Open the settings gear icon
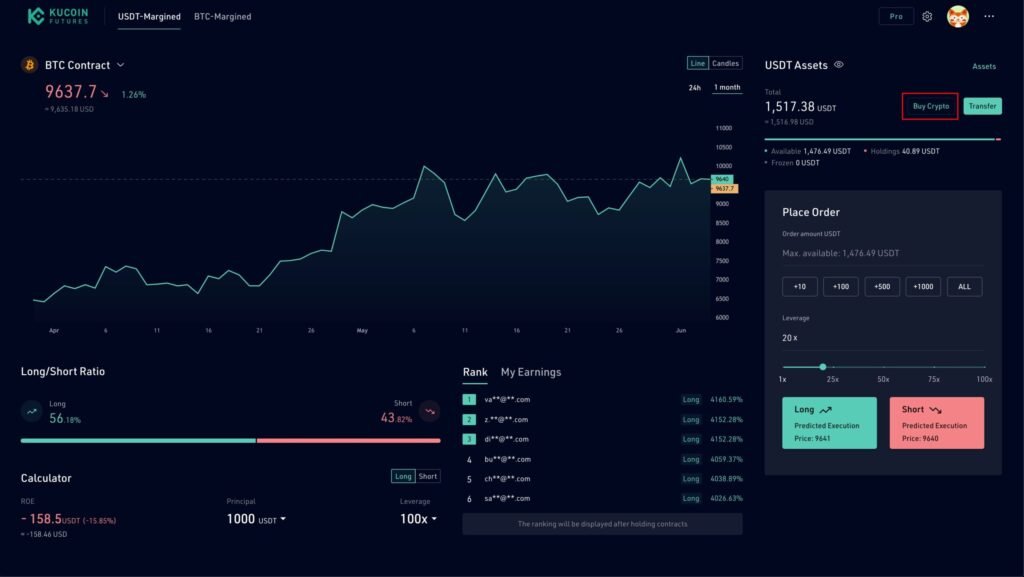 pos(928,16)
